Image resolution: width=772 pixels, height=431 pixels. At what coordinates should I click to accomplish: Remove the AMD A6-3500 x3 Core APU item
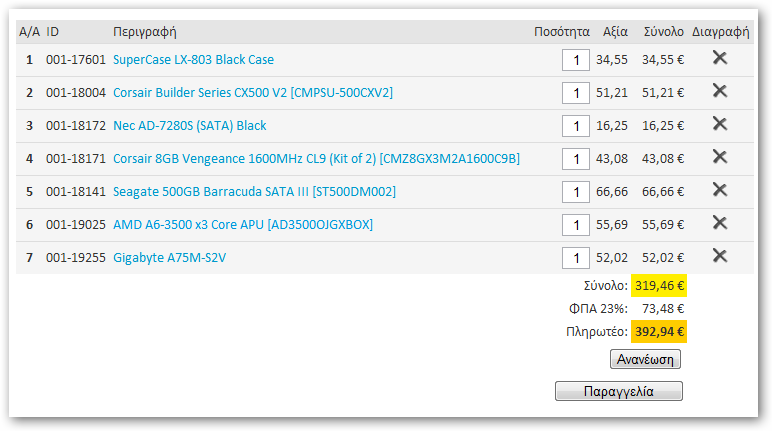pyautogui.click(x=720, y=223)
